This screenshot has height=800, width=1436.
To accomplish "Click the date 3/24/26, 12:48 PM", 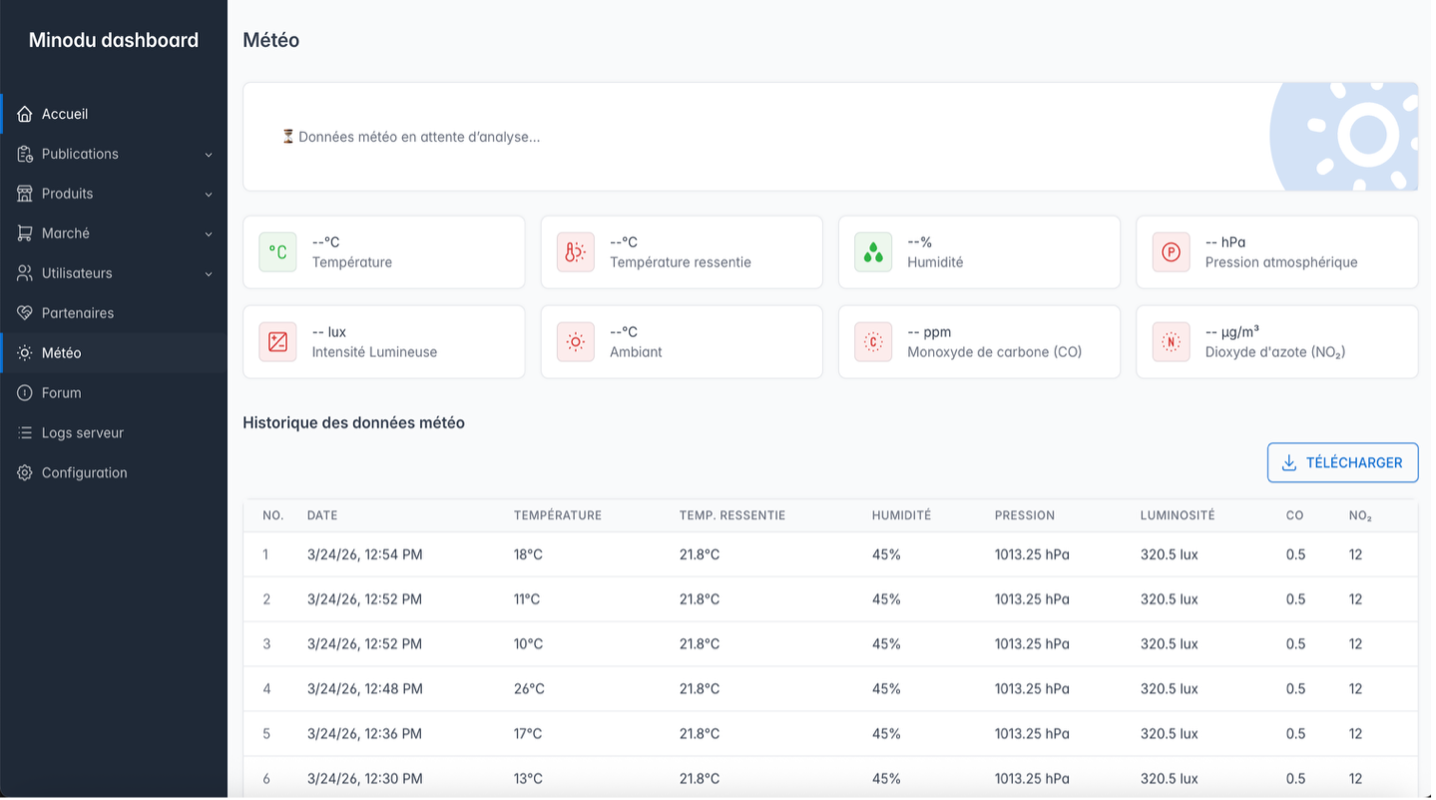I will [365, 689].
